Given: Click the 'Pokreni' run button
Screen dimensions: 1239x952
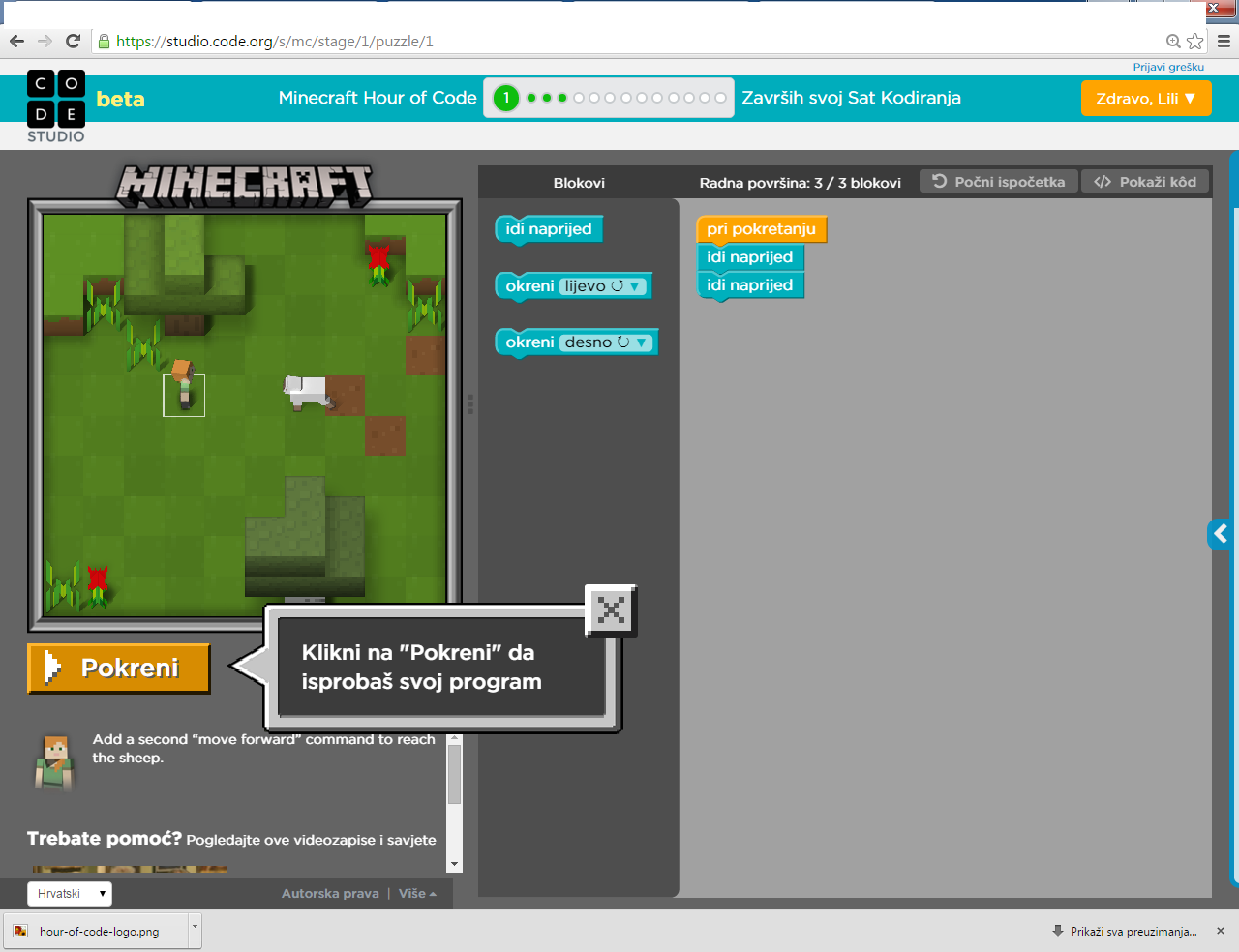Looking at the screenshot, I should [x=119, y=669].
